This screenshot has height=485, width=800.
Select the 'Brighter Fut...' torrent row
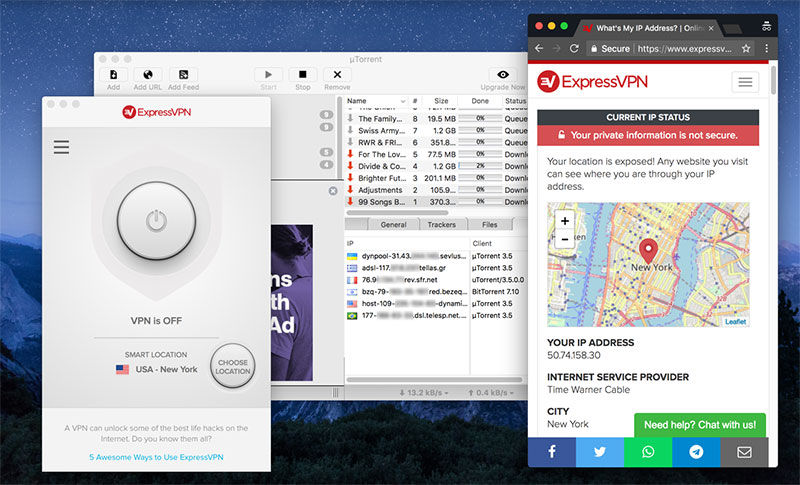(x=437, y=178)
